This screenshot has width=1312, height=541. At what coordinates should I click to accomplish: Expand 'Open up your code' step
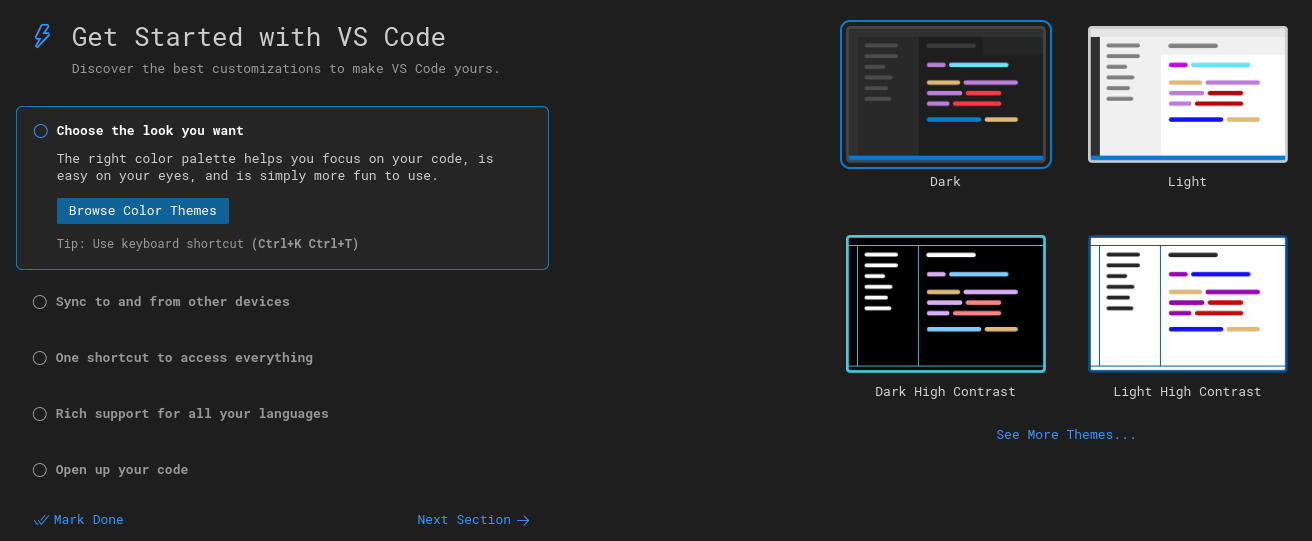point(122,470)
